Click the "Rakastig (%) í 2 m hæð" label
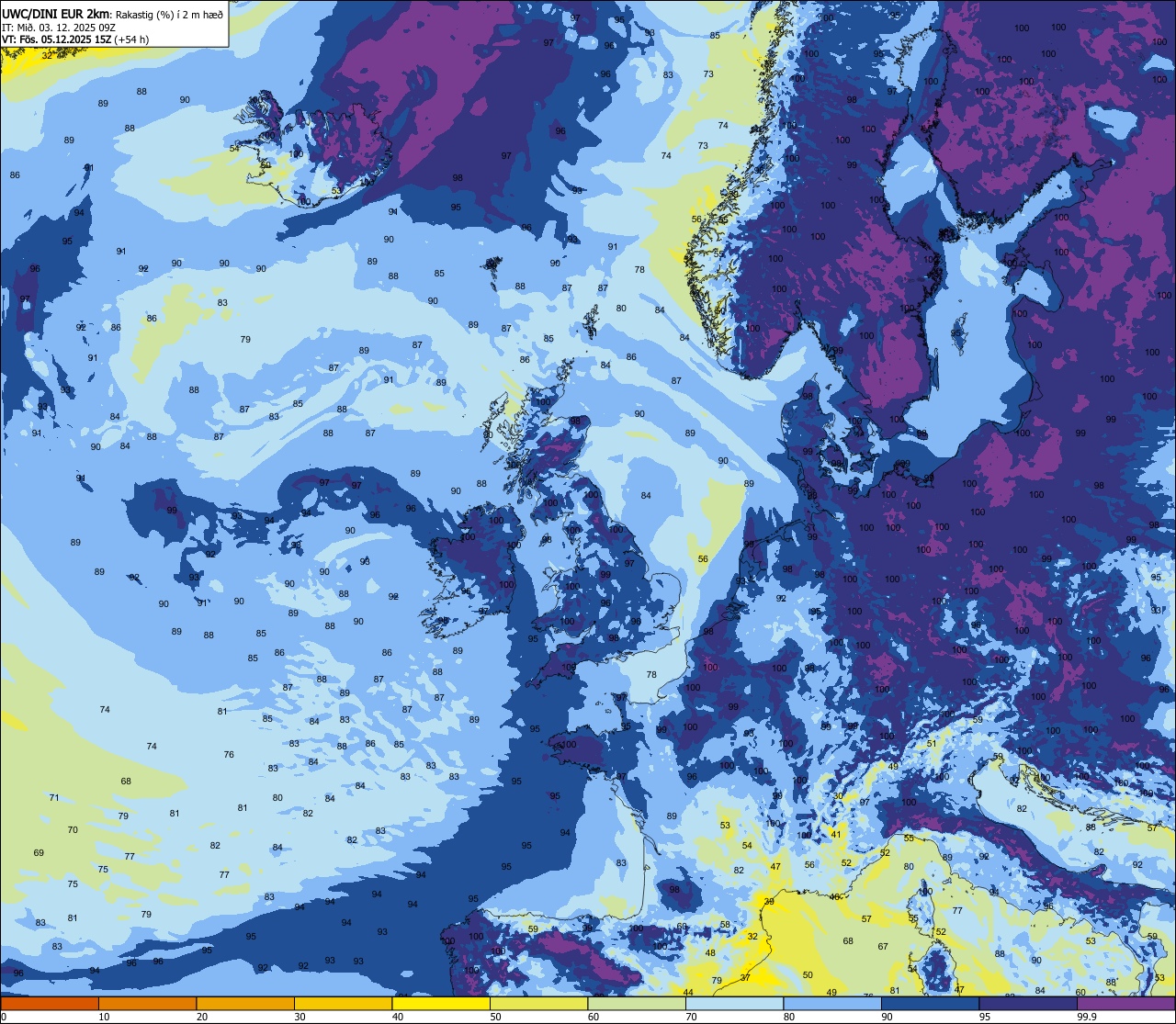1176x1024 pixels. coord(169,14)
